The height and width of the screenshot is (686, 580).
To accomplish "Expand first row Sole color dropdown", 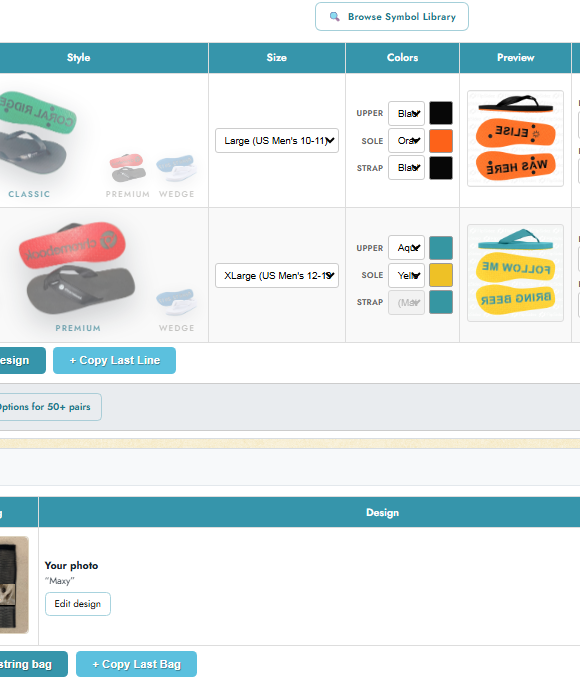I will [x=406, y=140].
